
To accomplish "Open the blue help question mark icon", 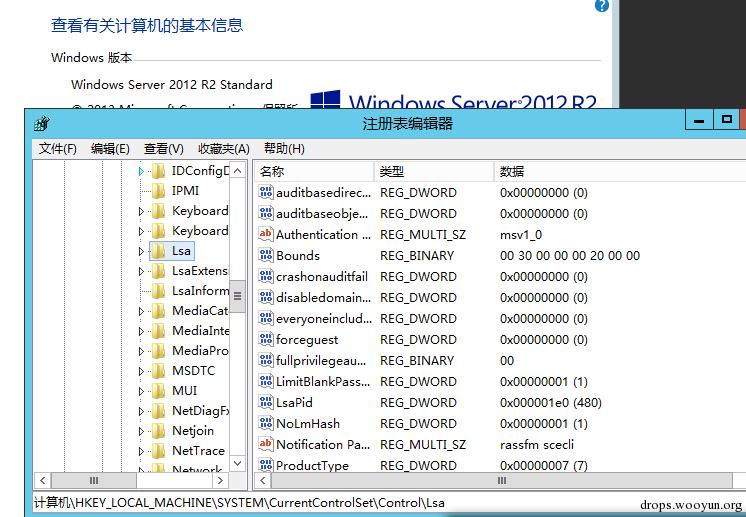I will point(602,6).
